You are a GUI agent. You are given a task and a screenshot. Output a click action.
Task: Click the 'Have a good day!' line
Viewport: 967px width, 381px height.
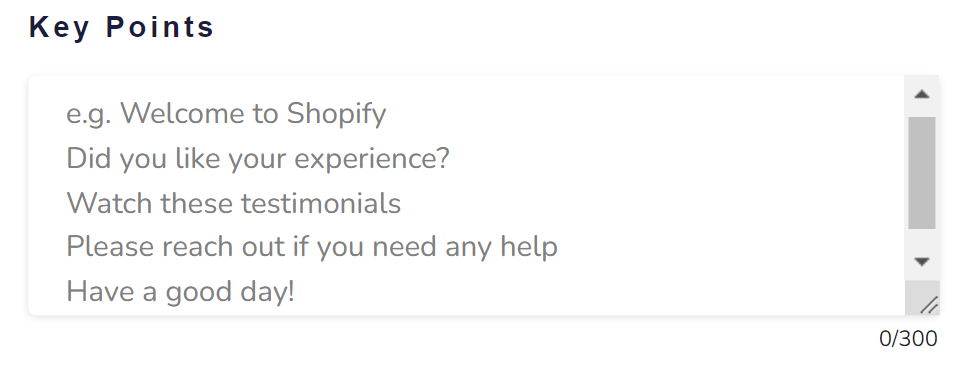(180, 292)
